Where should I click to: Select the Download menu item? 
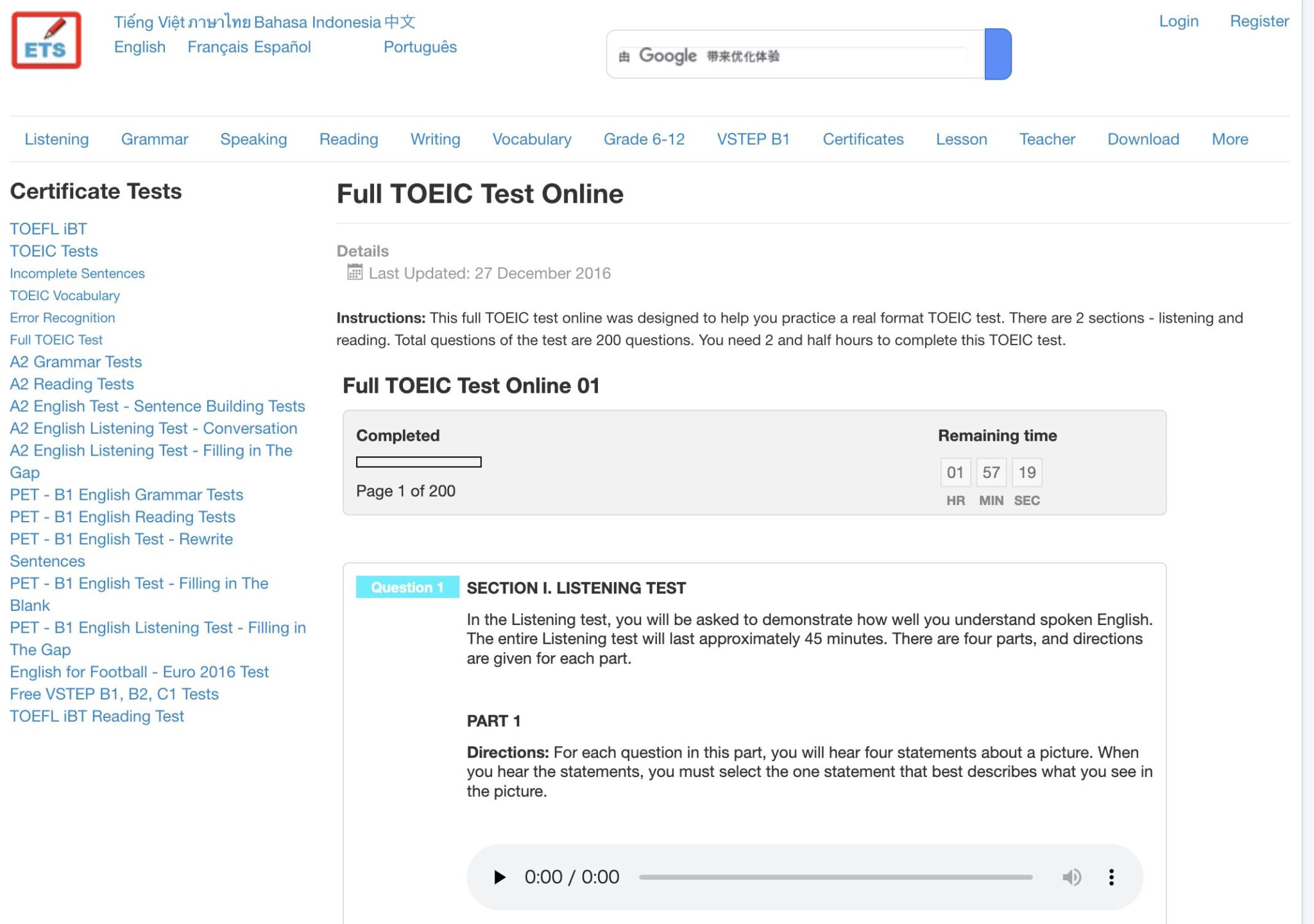click(1143, 139)
